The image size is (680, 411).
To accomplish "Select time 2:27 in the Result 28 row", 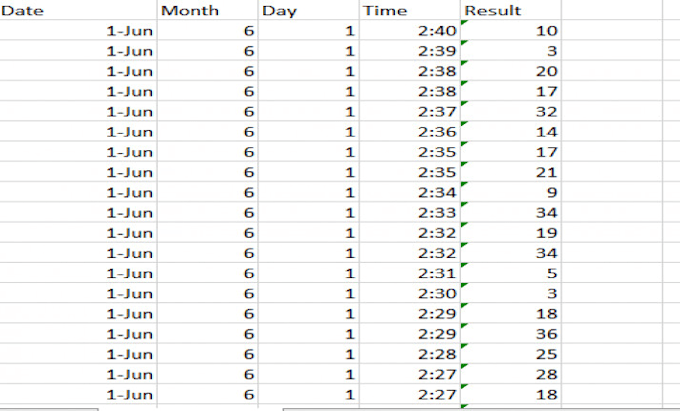I will tap(409, 374).
